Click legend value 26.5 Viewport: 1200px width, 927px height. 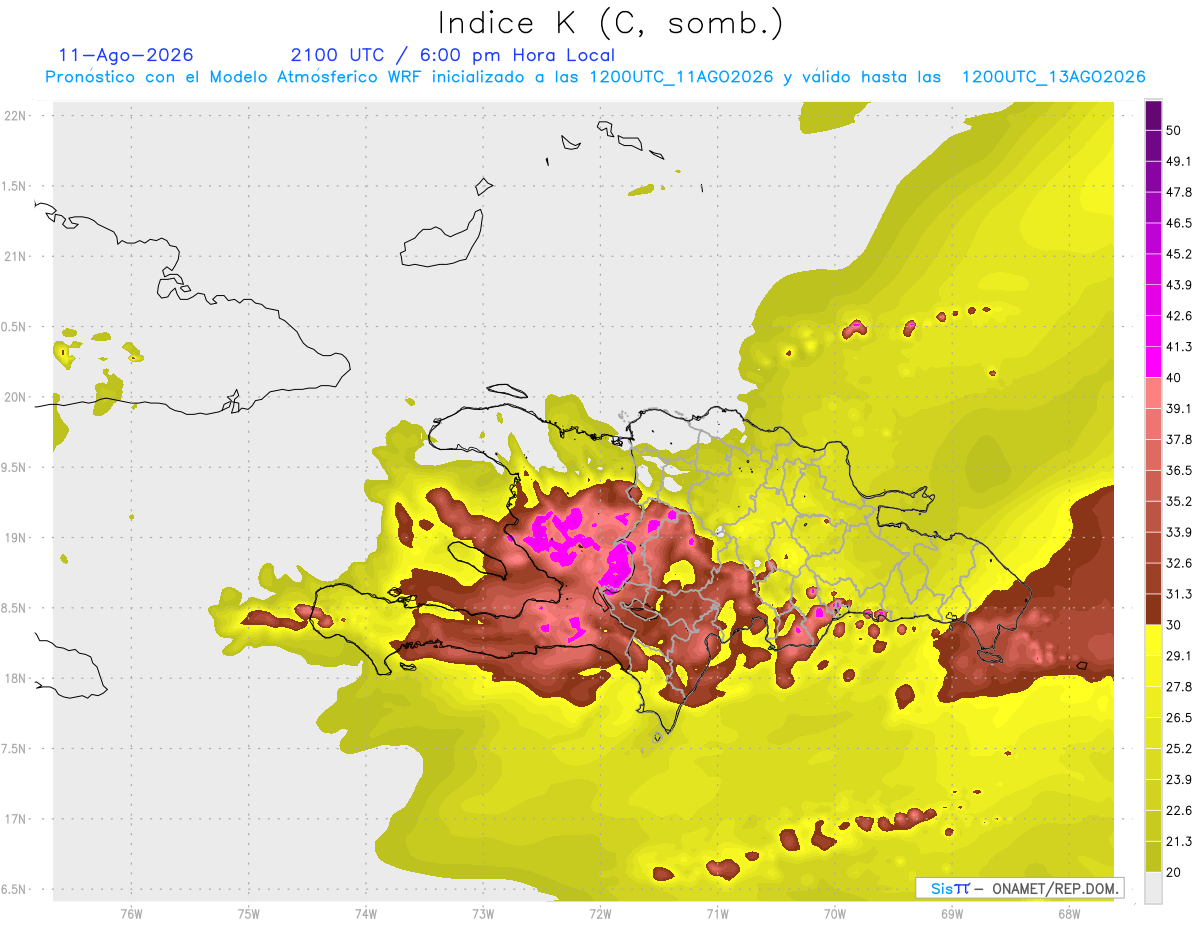pyautogui.click(x=1179, y=717)
